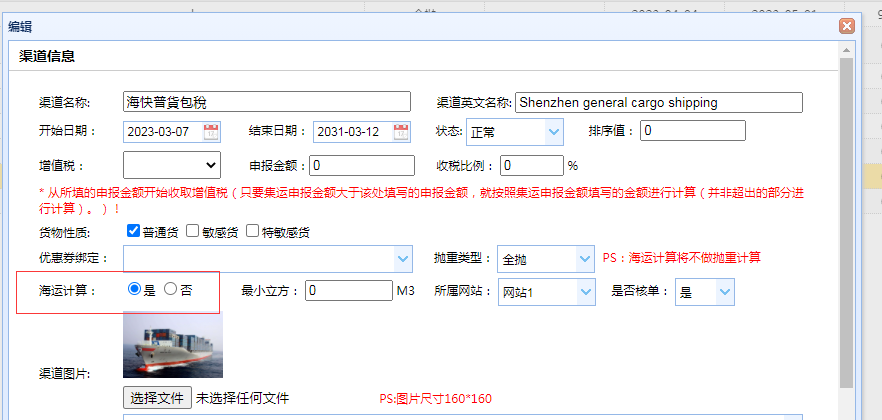Click the 渠道英文名称 input field
This screenshot has width=882, height=420.
(x=659, y=102)
